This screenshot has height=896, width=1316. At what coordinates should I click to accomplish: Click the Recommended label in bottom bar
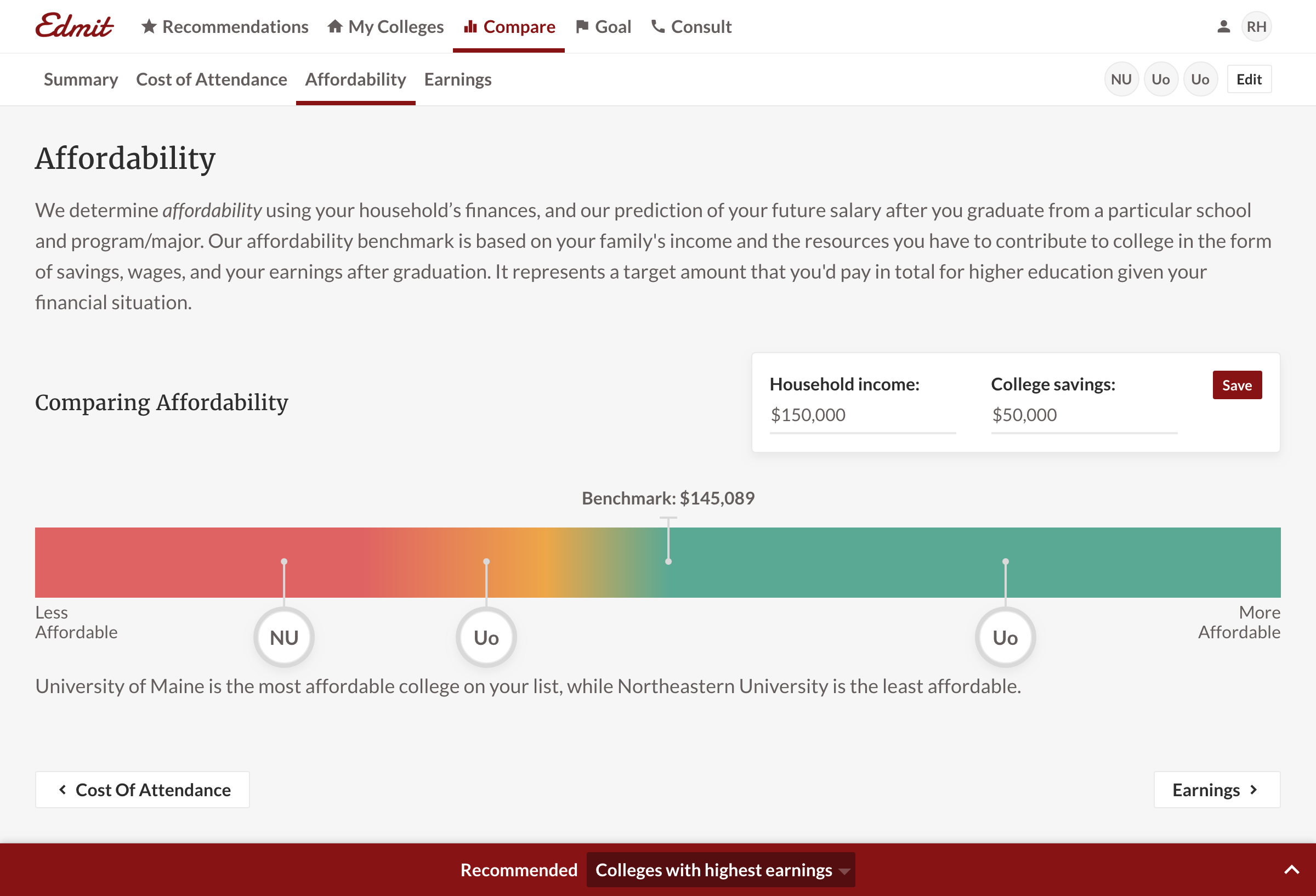[x=519, y=870]
